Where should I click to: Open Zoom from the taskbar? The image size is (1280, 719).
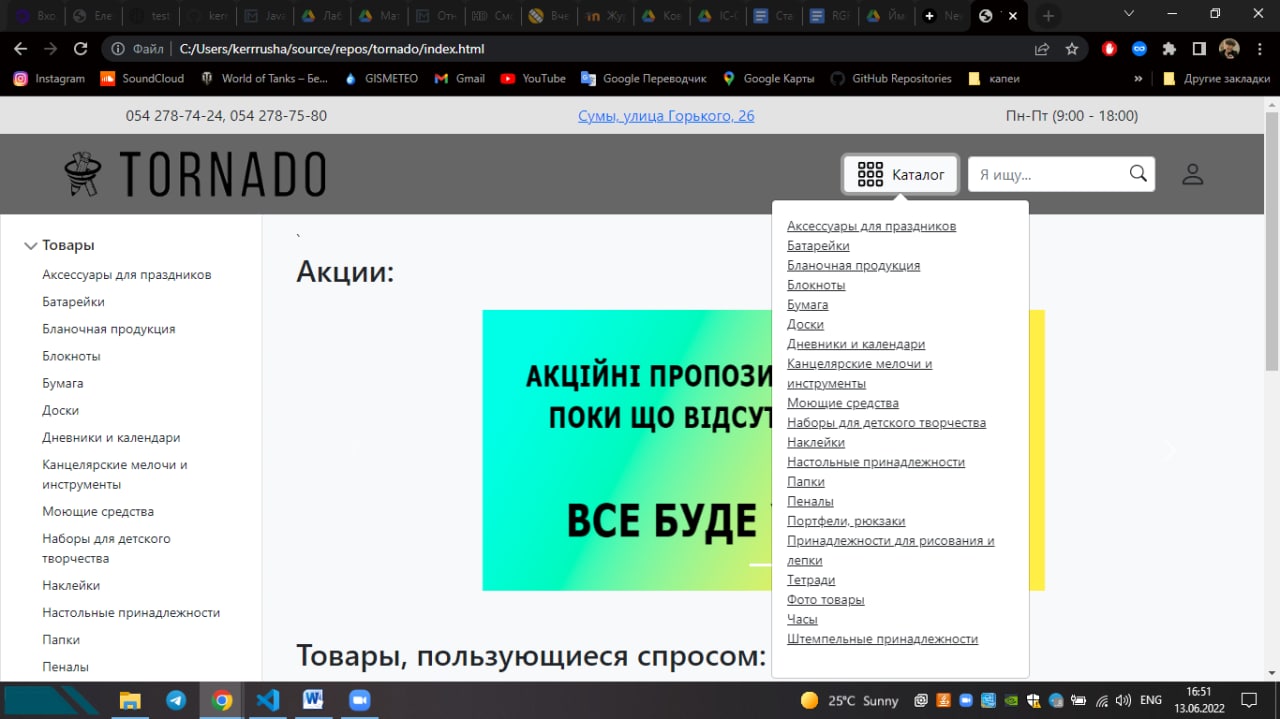tap(359, 700)
